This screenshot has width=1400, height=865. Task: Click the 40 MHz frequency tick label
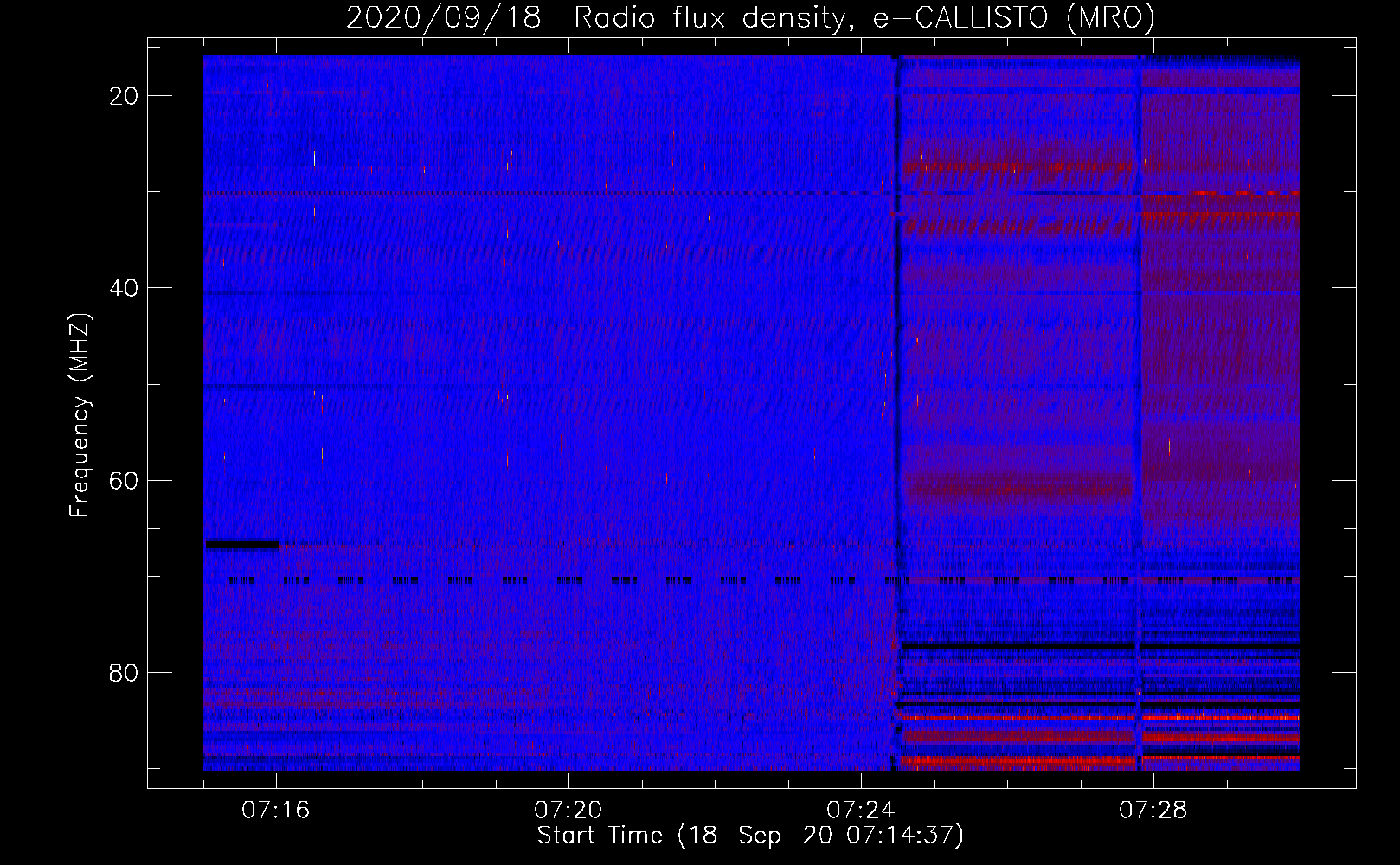point(125,288)
